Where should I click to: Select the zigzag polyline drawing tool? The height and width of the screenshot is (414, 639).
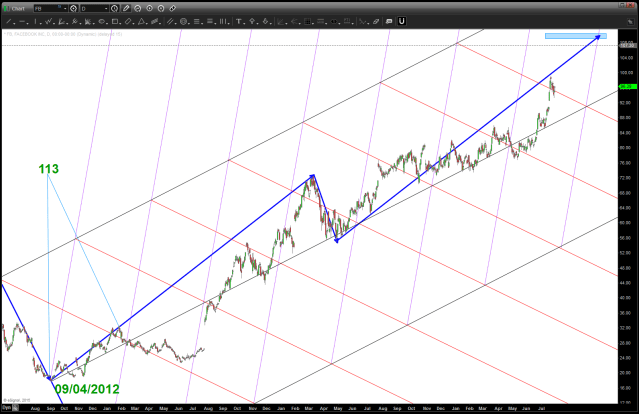point(48,21)
